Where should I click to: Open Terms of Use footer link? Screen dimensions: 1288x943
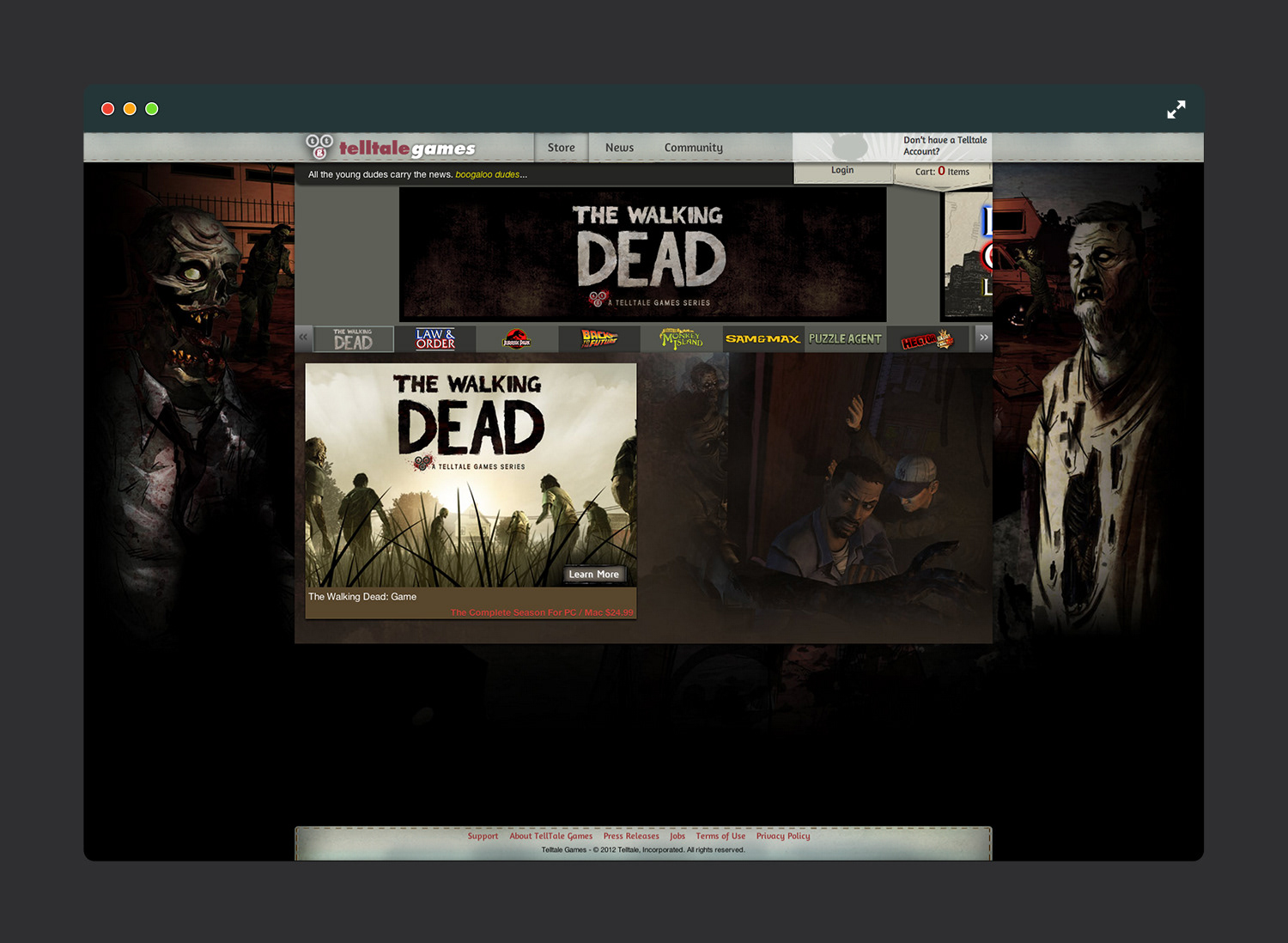720,837
